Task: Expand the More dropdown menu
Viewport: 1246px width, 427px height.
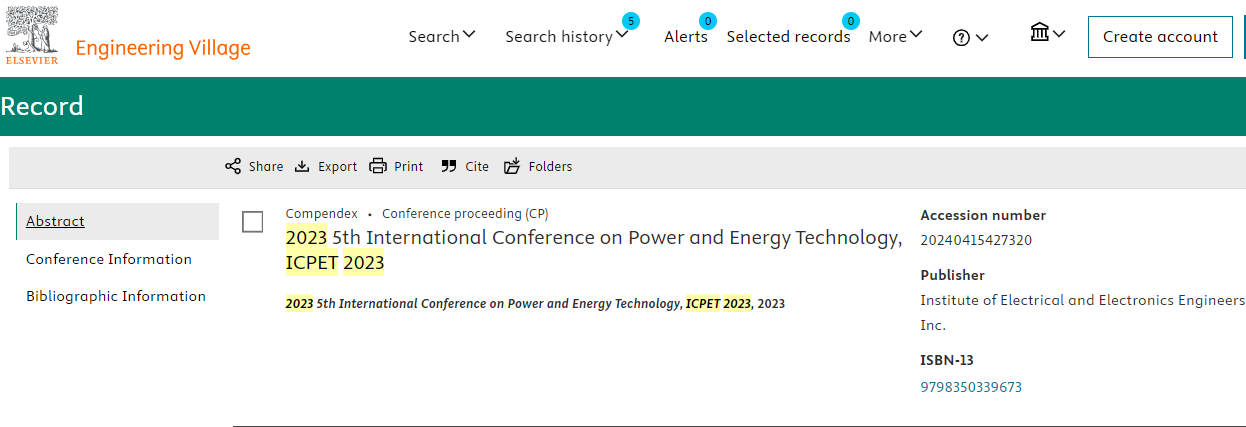Action: (896, 36)
